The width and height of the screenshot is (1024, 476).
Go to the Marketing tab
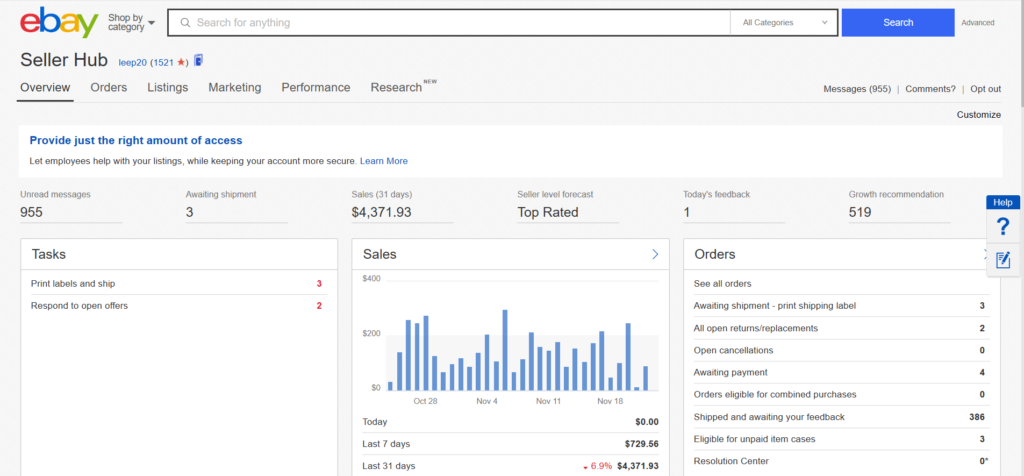click(x=234, y=87)
